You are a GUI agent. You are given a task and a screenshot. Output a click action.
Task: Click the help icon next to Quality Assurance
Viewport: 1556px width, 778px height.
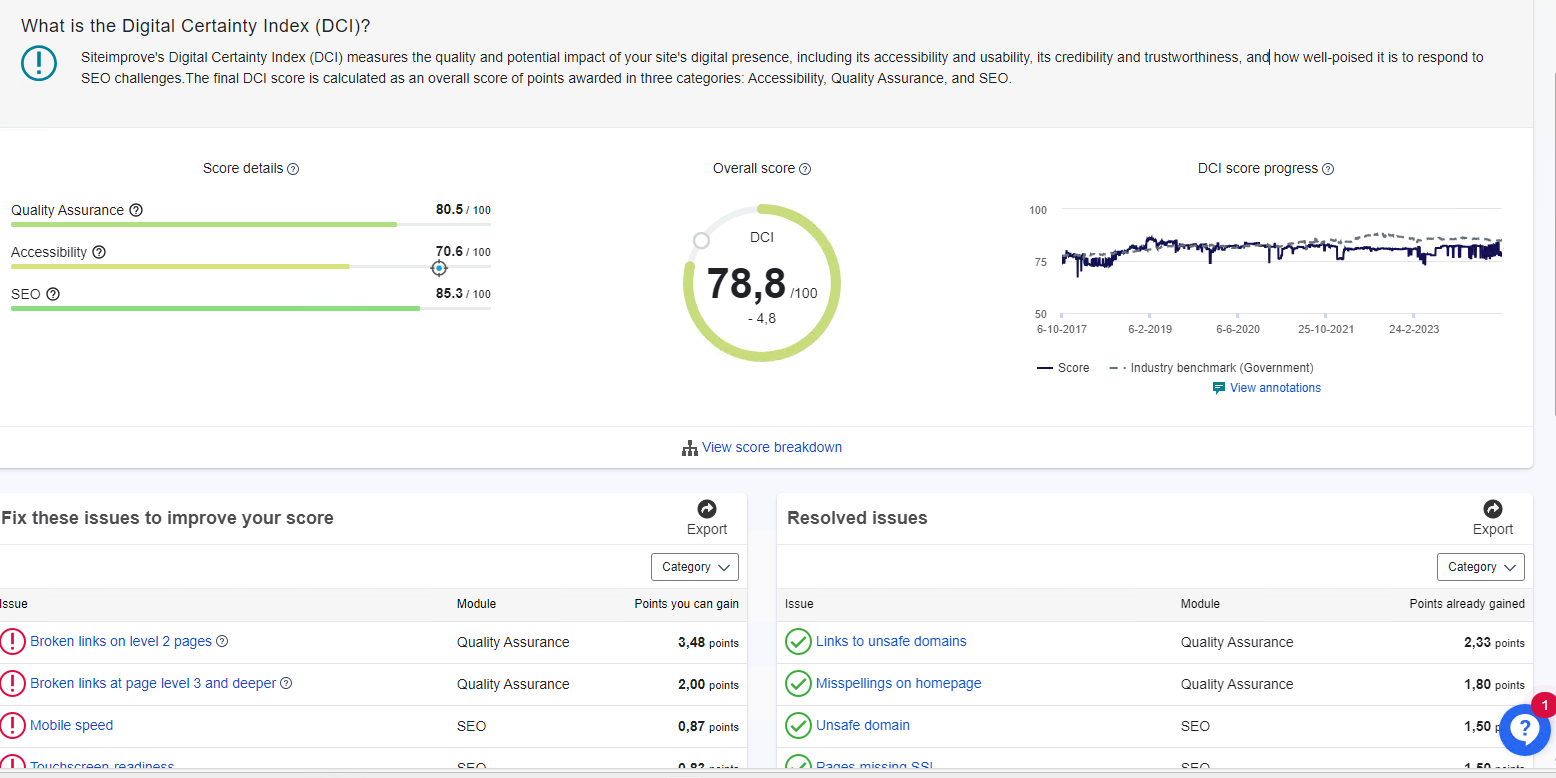(x=136, y=210)
